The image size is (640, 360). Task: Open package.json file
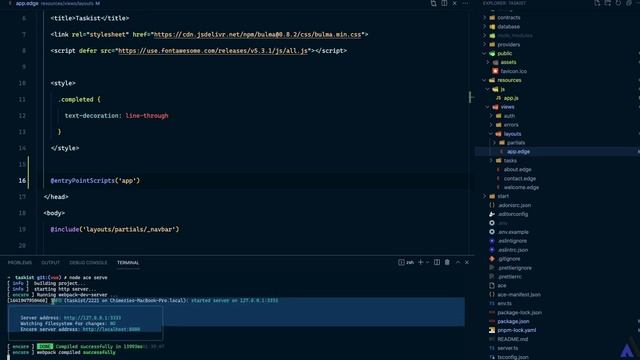[x=513, y=321]
